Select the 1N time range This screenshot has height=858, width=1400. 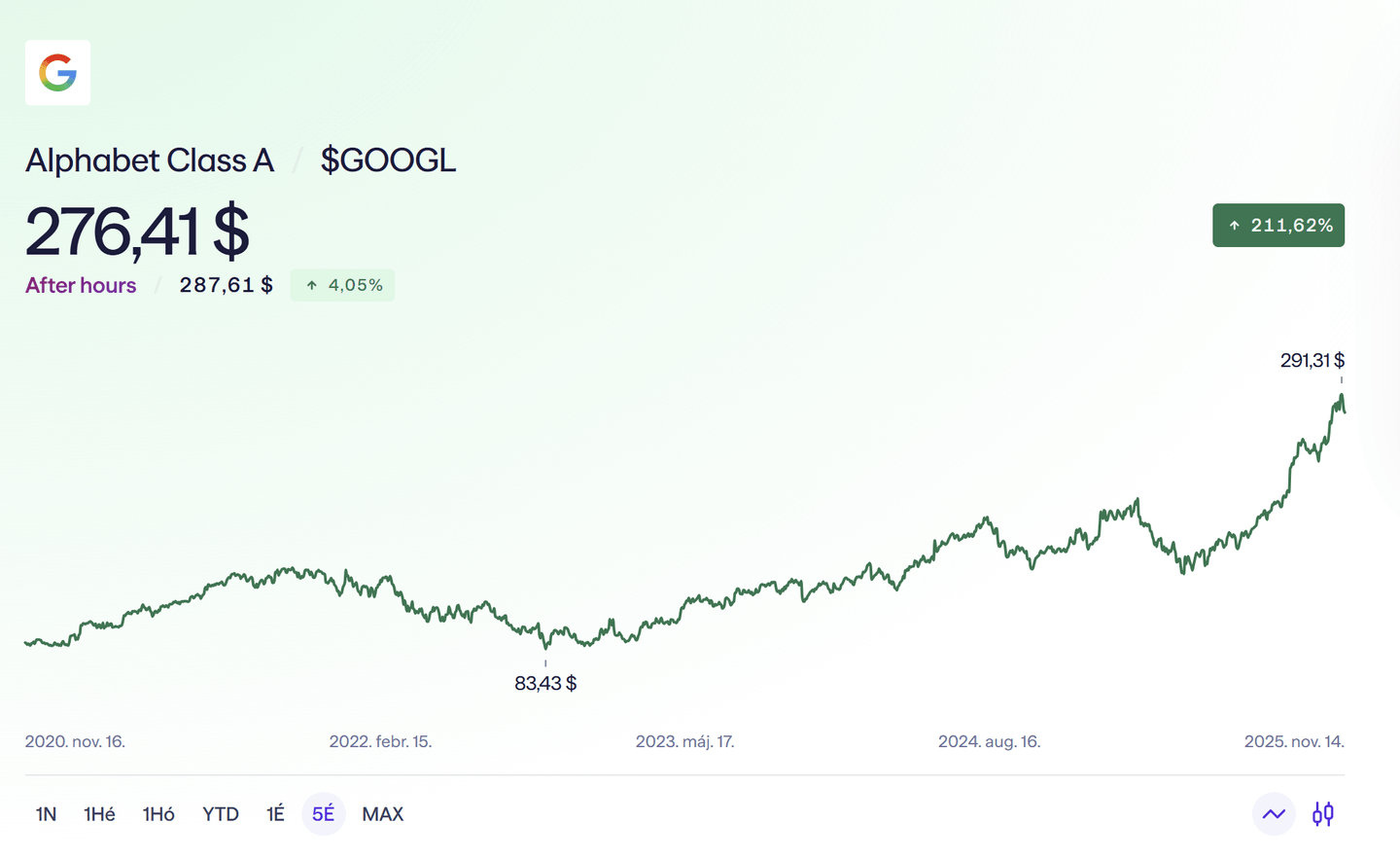46,814
